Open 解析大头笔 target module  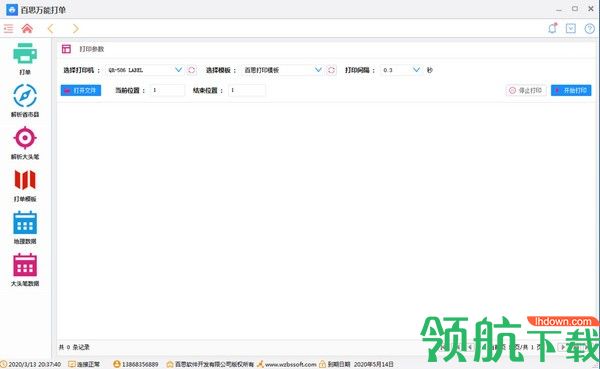coord(25,143)
